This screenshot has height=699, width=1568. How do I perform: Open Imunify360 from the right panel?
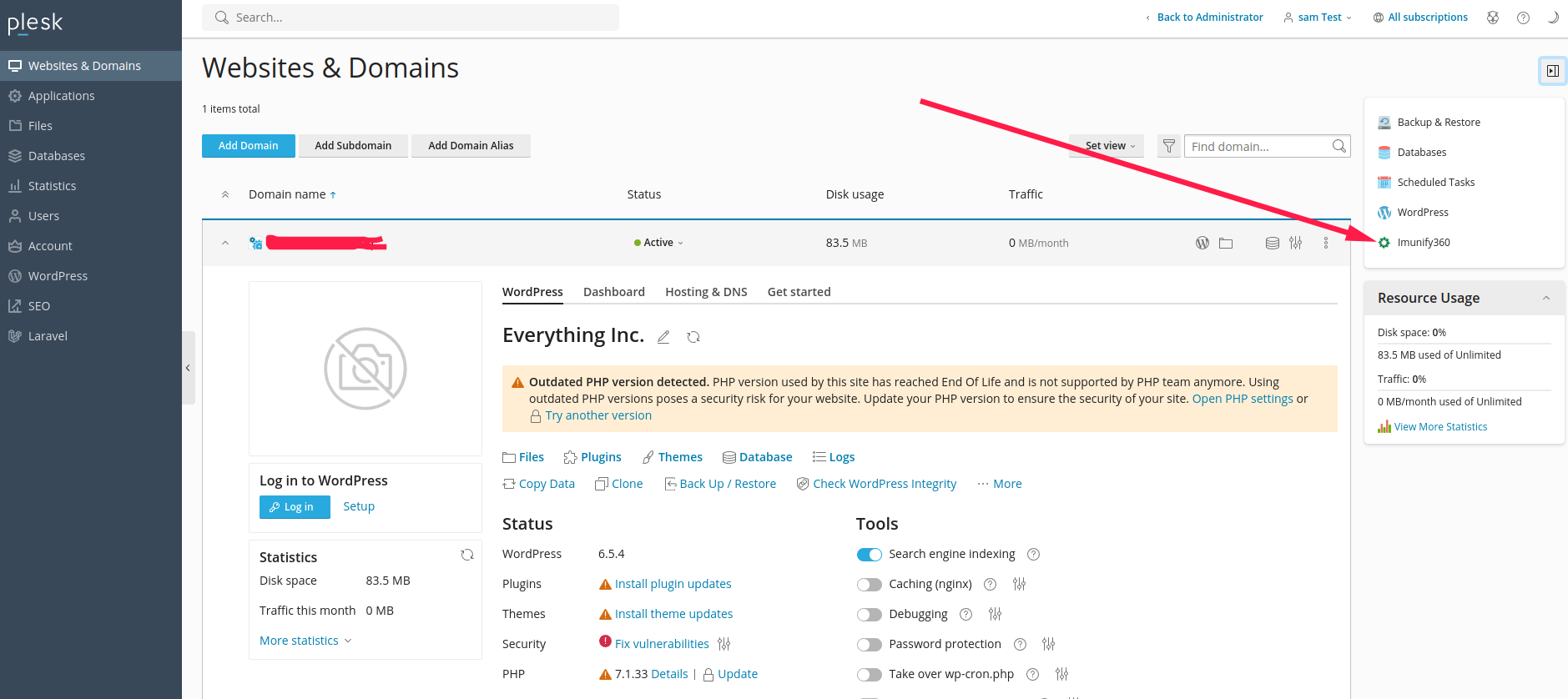pyautogui.click(x=1424, y=243)
